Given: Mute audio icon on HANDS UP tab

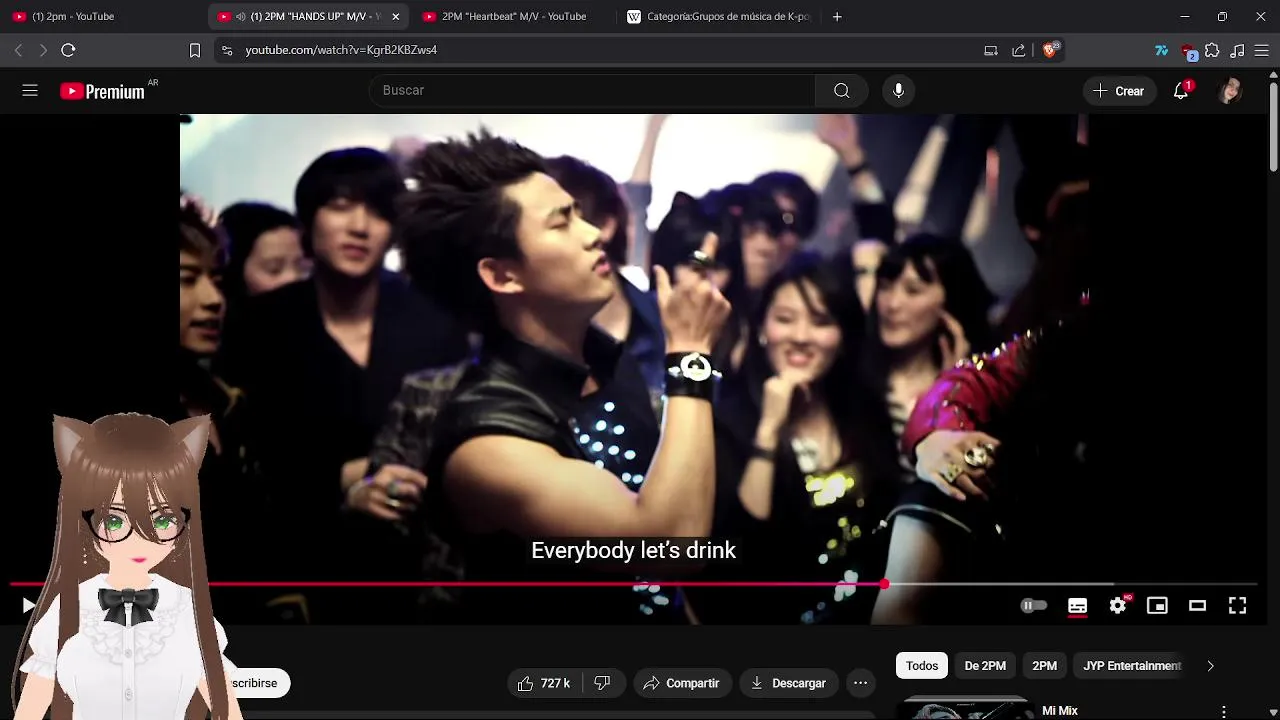Looking at the screenshot, I should point(241,17).
